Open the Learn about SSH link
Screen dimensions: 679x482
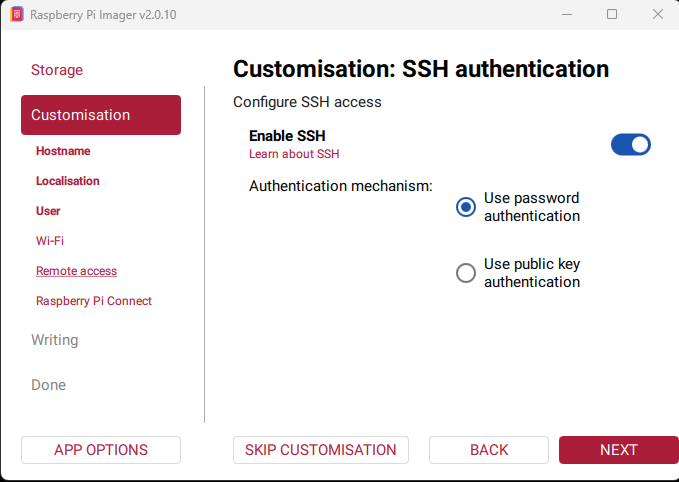[294, 154]
